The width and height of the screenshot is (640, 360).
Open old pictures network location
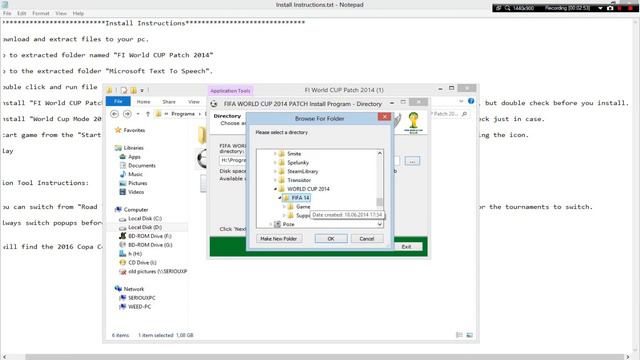pos(158,271)
